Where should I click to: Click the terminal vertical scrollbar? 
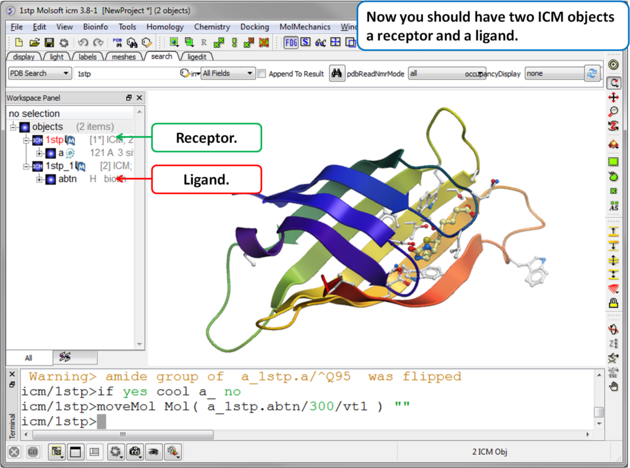click(599, 410)
